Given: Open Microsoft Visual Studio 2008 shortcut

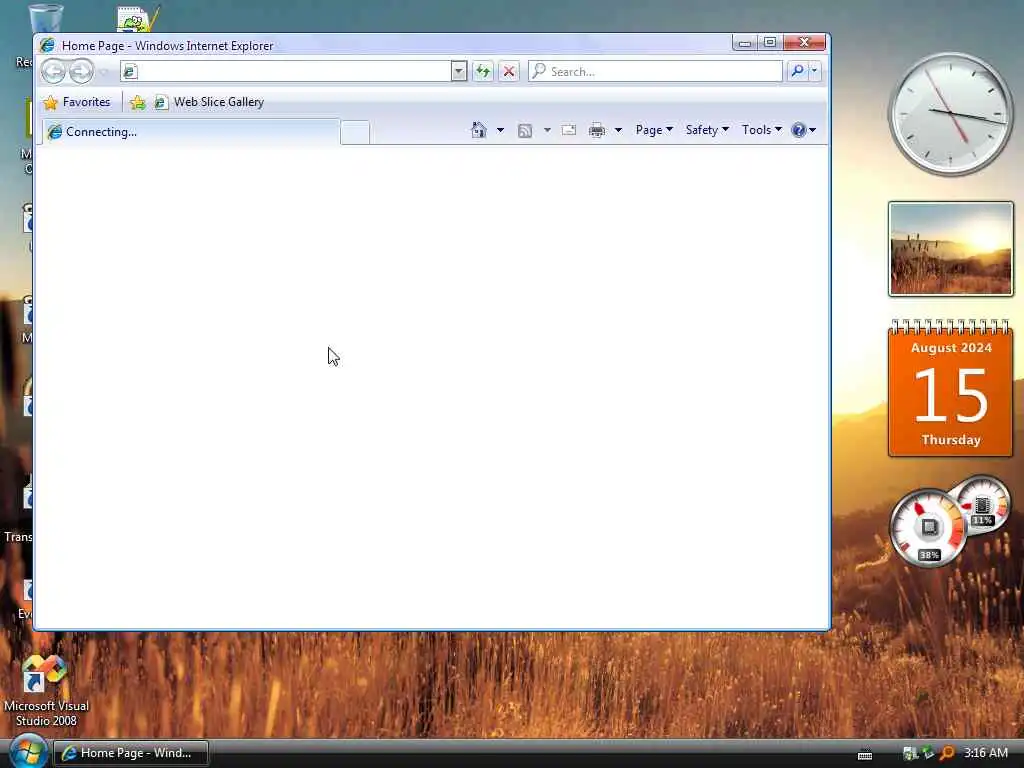Looking at the screenshot, I should 45,691.
